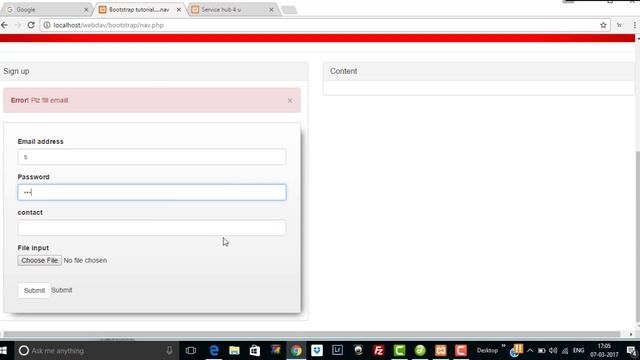Click the horizontal page scrollbar

pos(312,334)
